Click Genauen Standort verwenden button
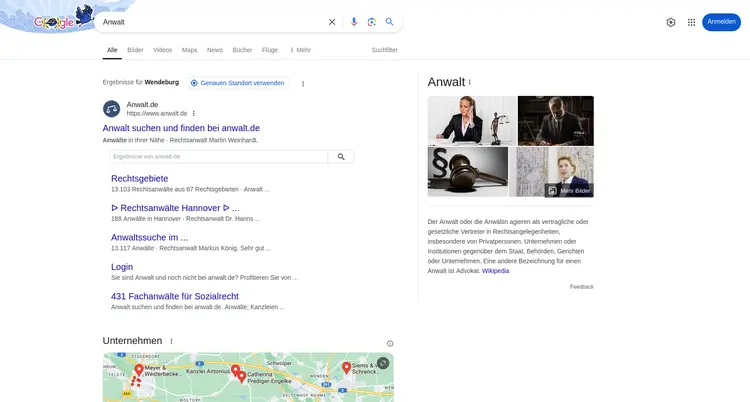 point(238,83)
